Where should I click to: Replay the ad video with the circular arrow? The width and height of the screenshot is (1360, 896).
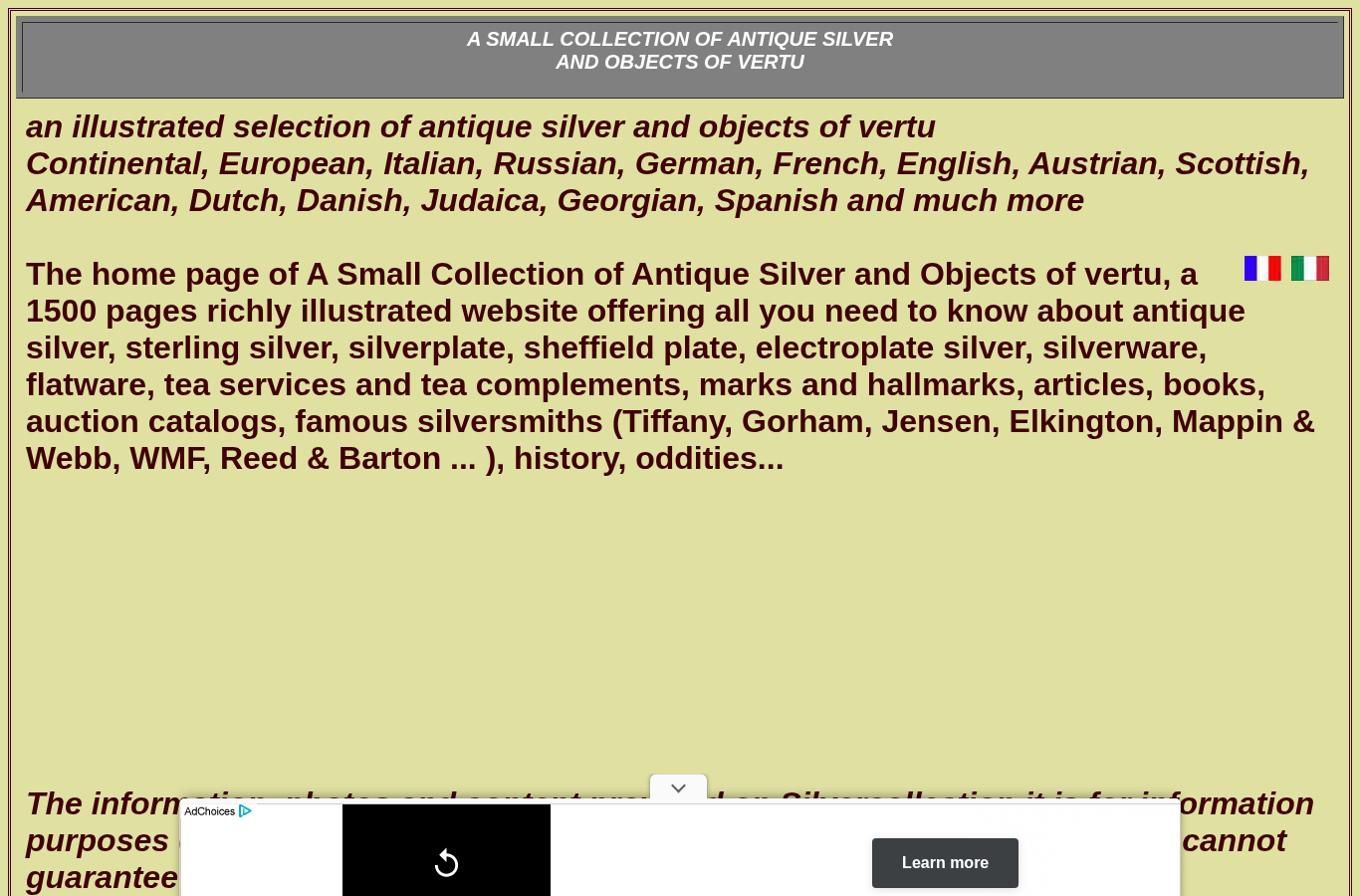coord(446,863)
